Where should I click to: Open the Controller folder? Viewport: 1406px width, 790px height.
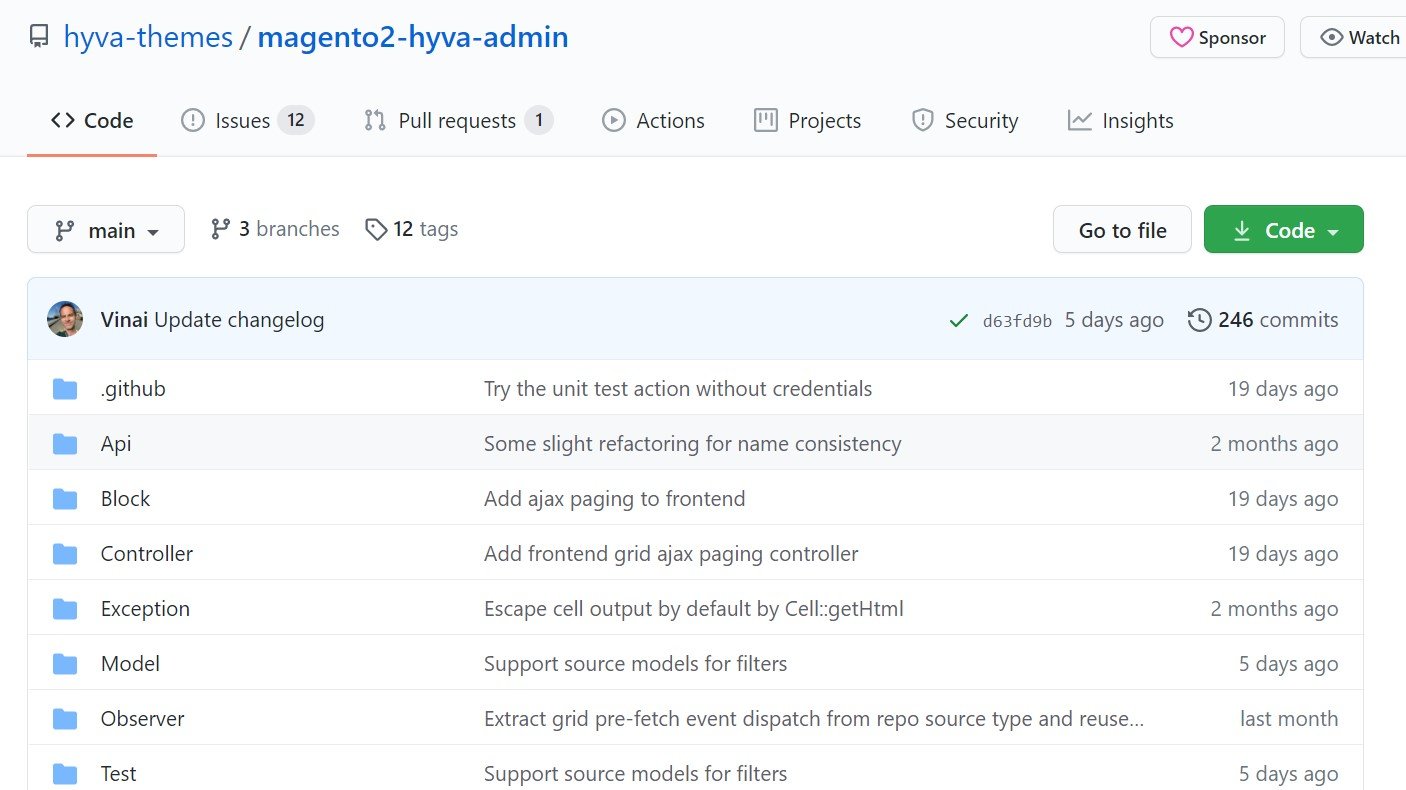(147, 554)
